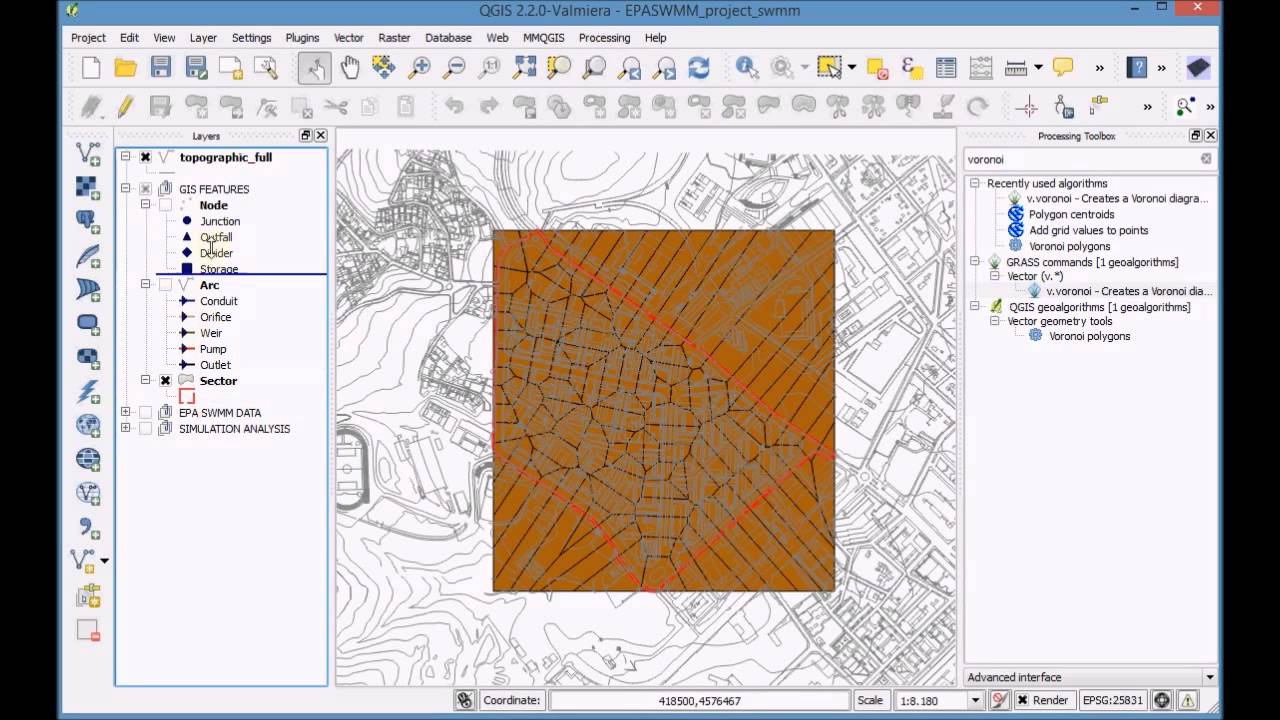Click the Junction legend circle symbol

187,221
